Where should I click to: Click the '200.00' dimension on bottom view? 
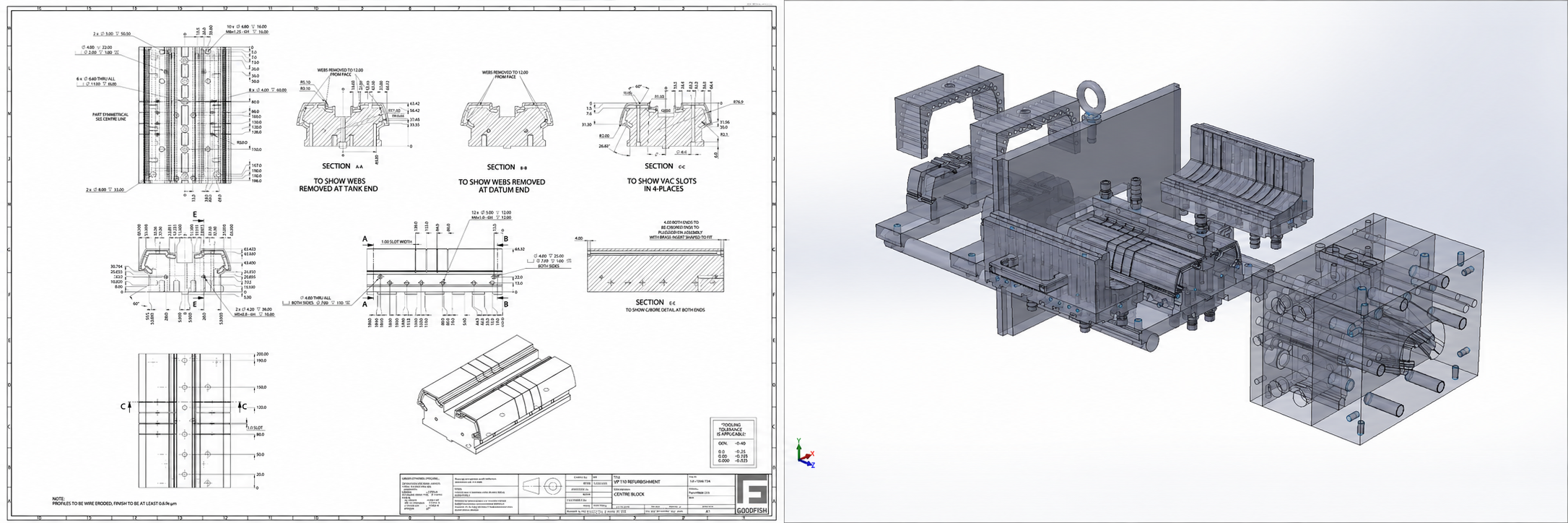[261, 354]
